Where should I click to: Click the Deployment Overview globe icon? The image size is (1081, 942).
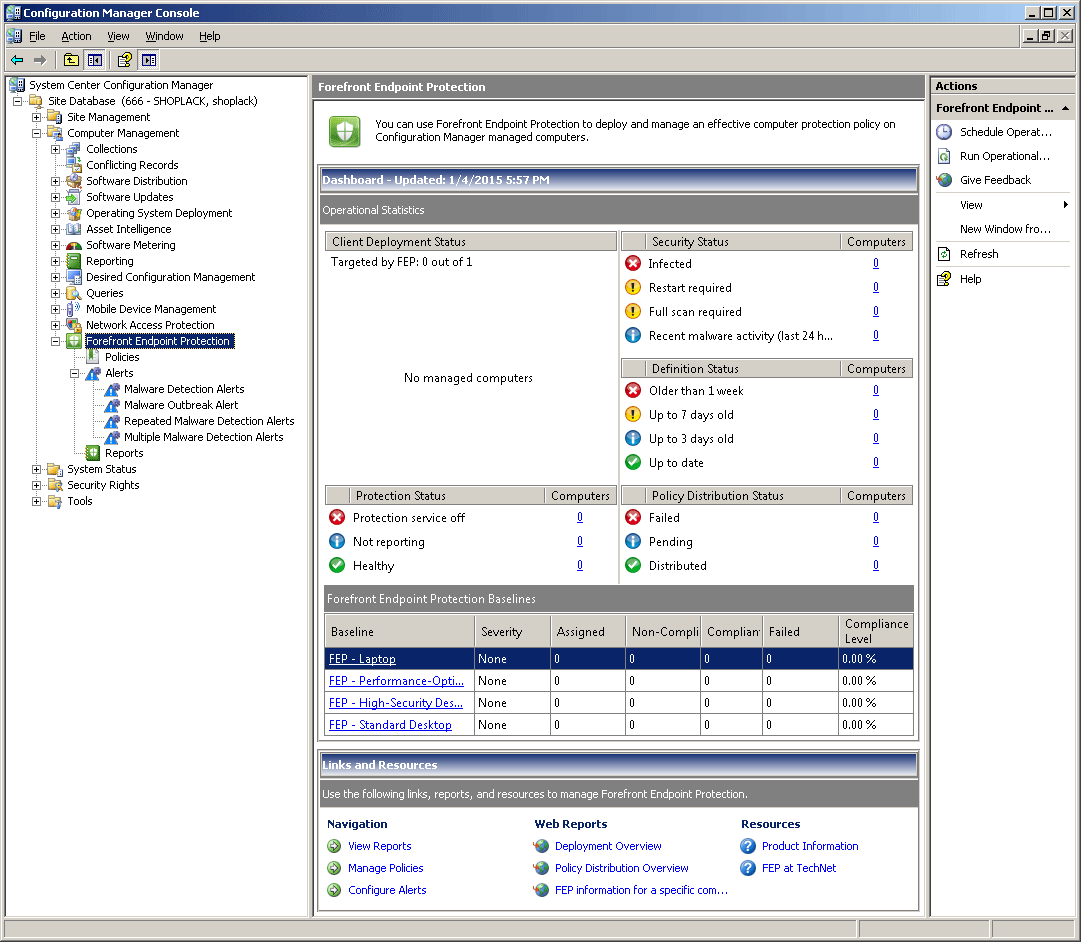(x=541, y=846)
